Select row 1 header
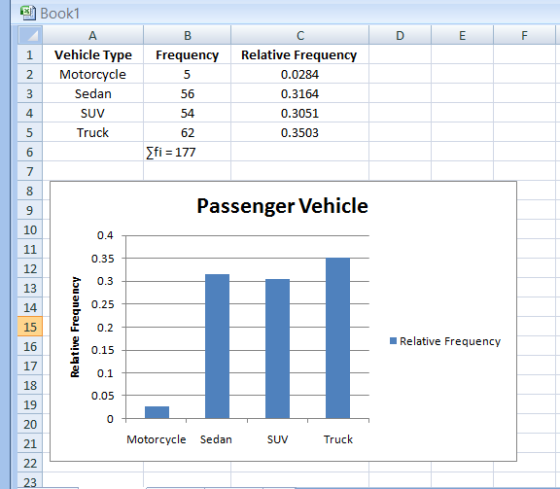Viewport: 560px width, 489px height. (30, 55)
